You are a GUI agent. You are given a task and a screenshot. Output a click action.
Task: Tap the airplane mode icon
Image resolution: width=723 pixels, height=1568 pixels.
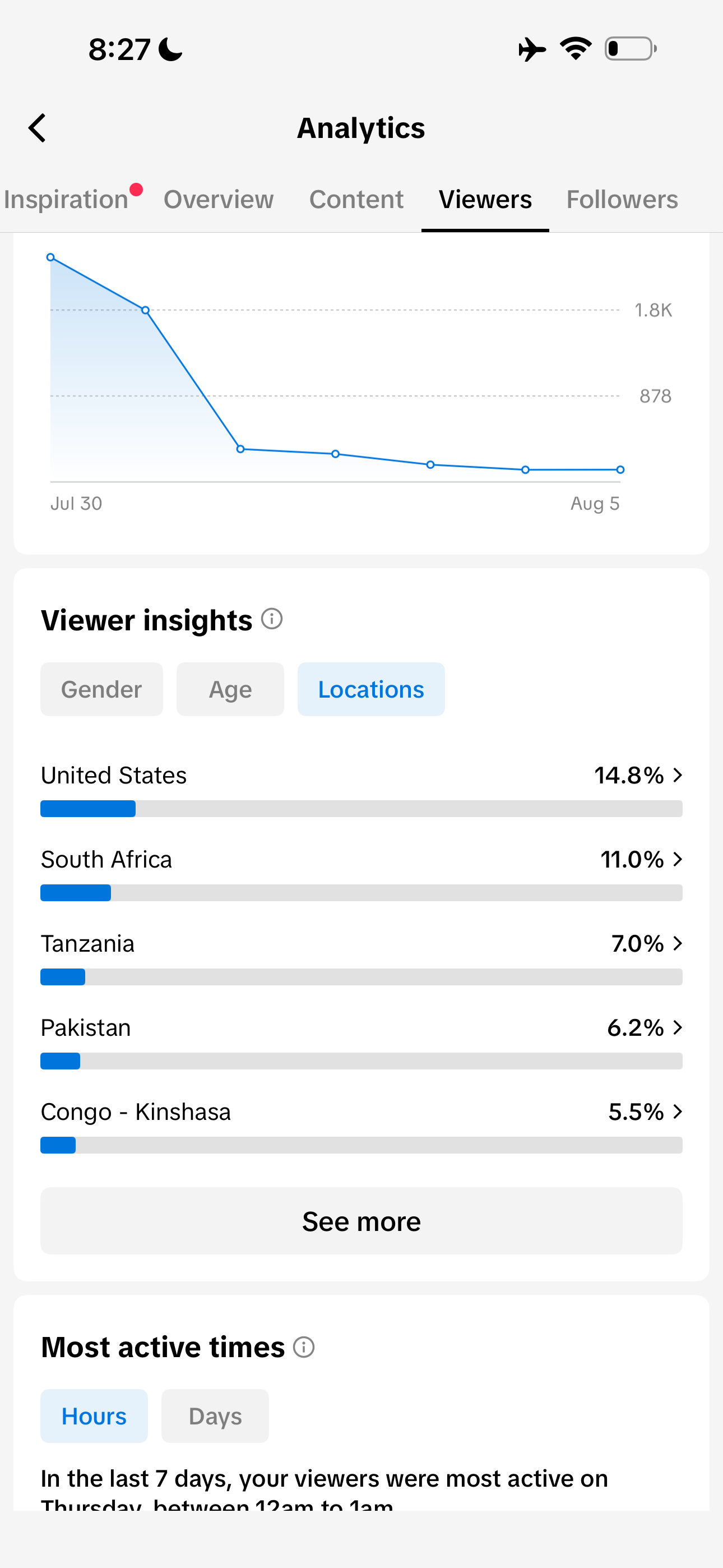point(532,49)
